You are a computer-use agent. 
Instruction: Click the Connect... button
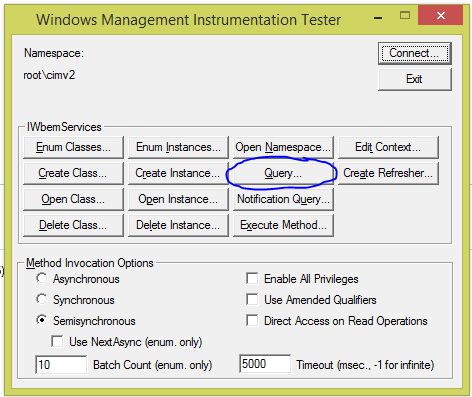coord(415,53)
